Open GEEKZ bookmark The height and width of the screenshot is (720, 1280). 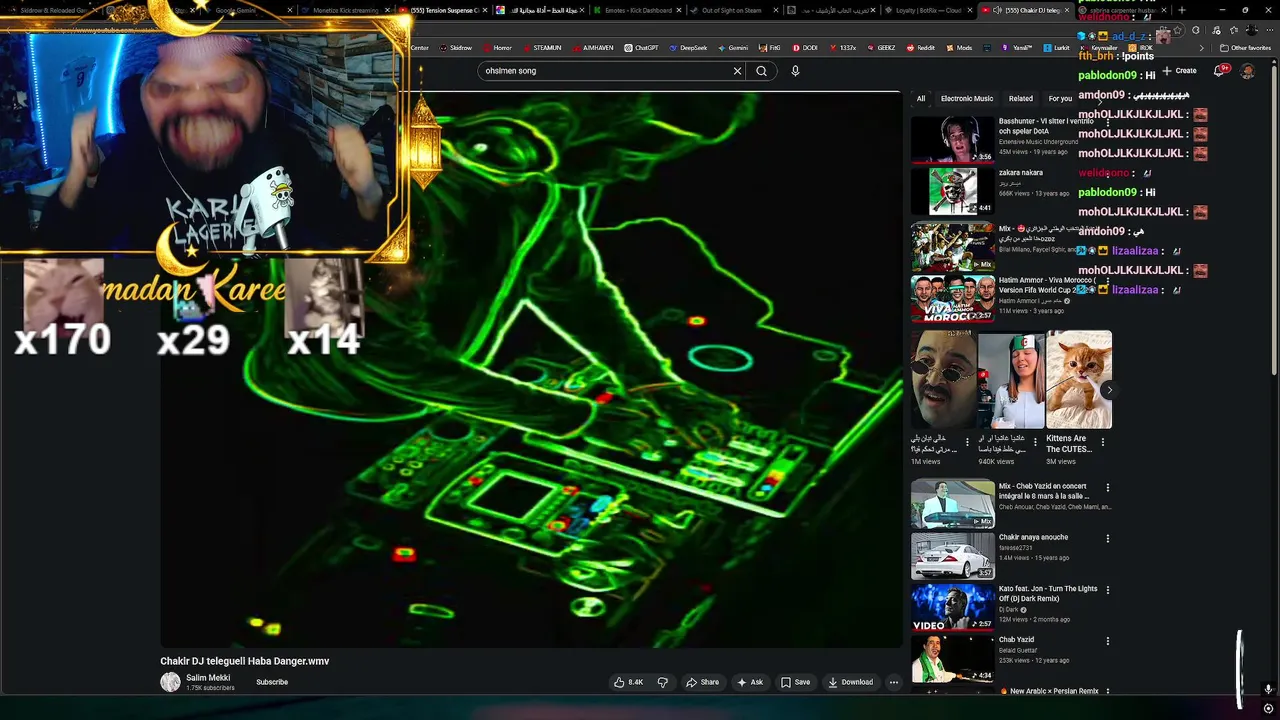(x=880, y=48)
